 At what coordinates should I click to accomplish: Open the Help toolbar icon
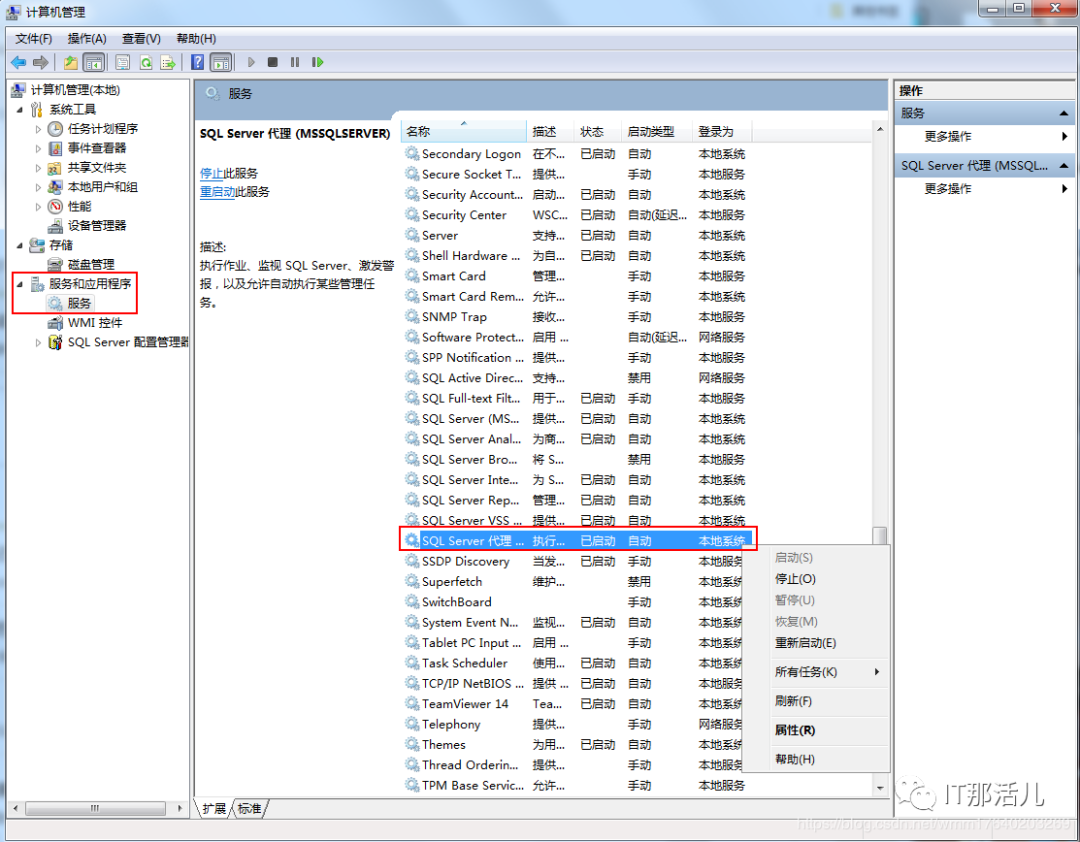click(x=198, y=63)
